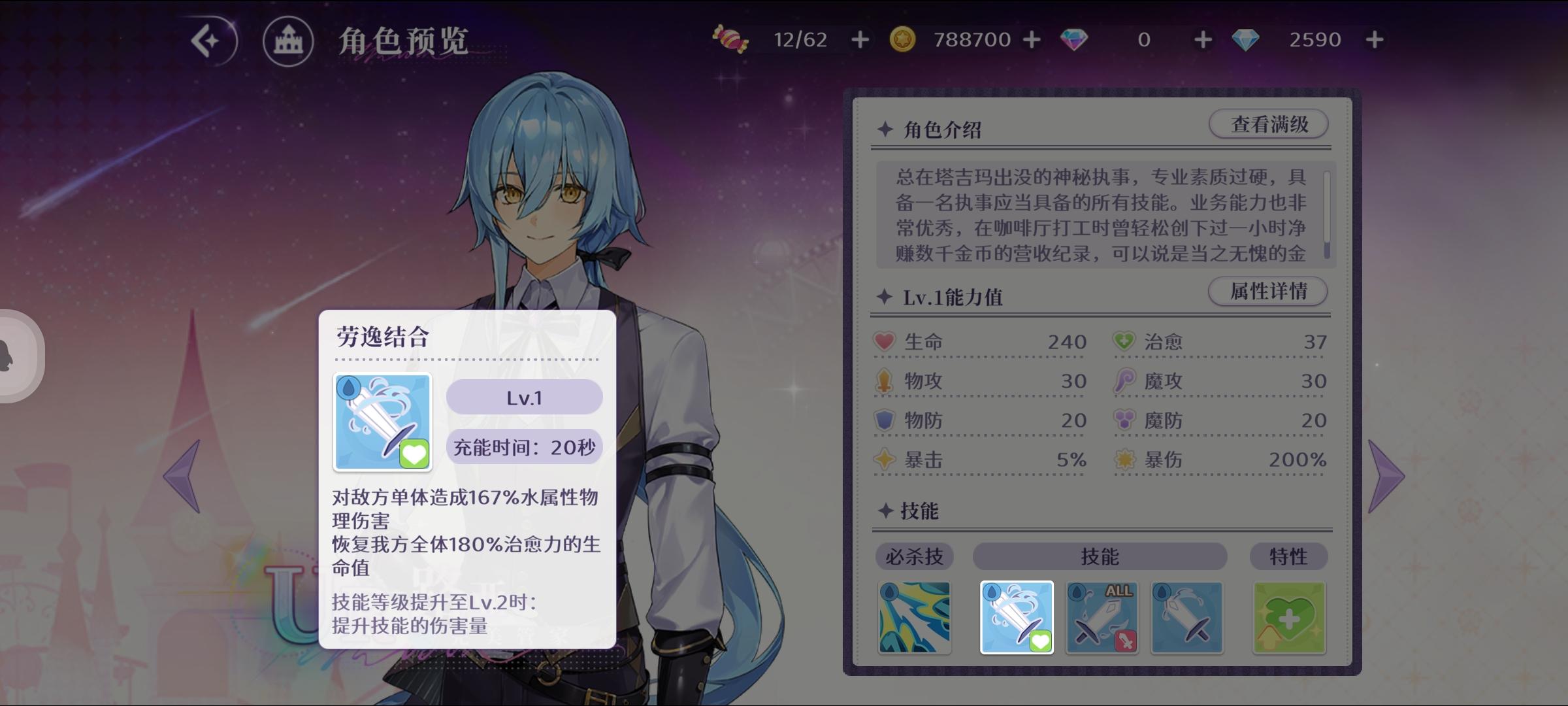
Task: Select the 必杀技 tab label
Action: [914, 556]
